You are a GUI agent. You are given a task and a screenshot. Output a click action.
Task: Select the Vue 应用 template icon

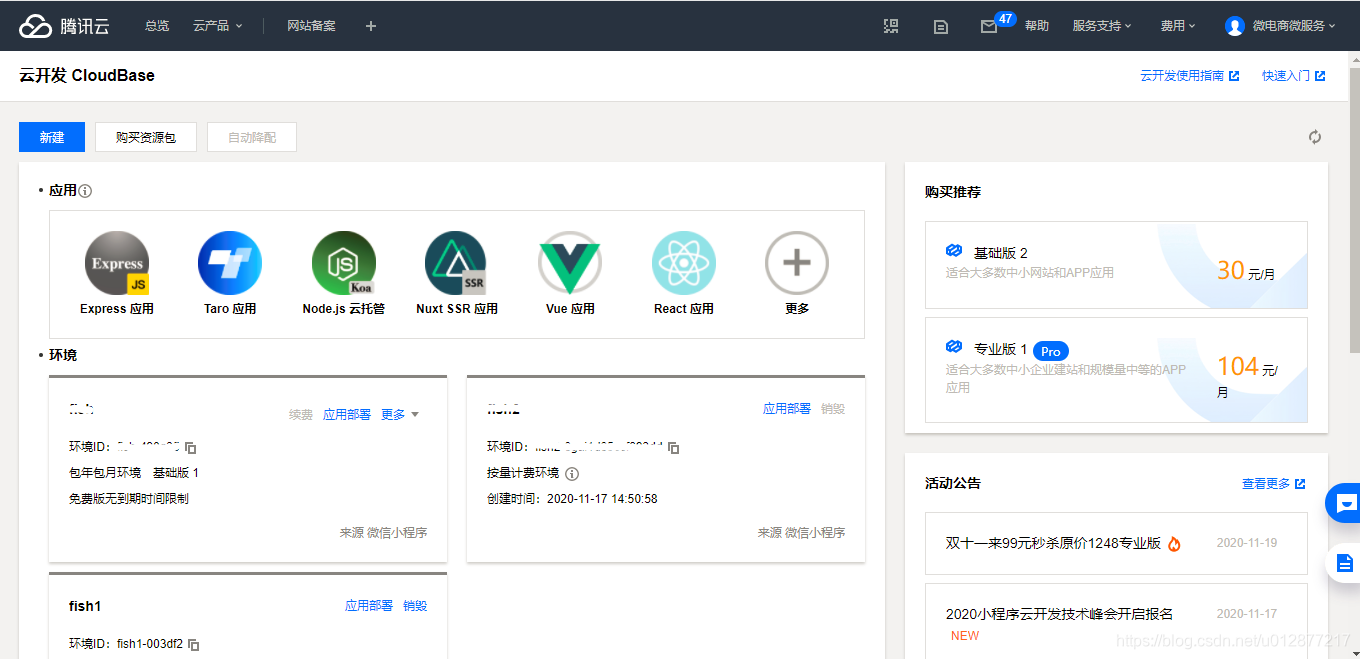(x=570, y=263)
